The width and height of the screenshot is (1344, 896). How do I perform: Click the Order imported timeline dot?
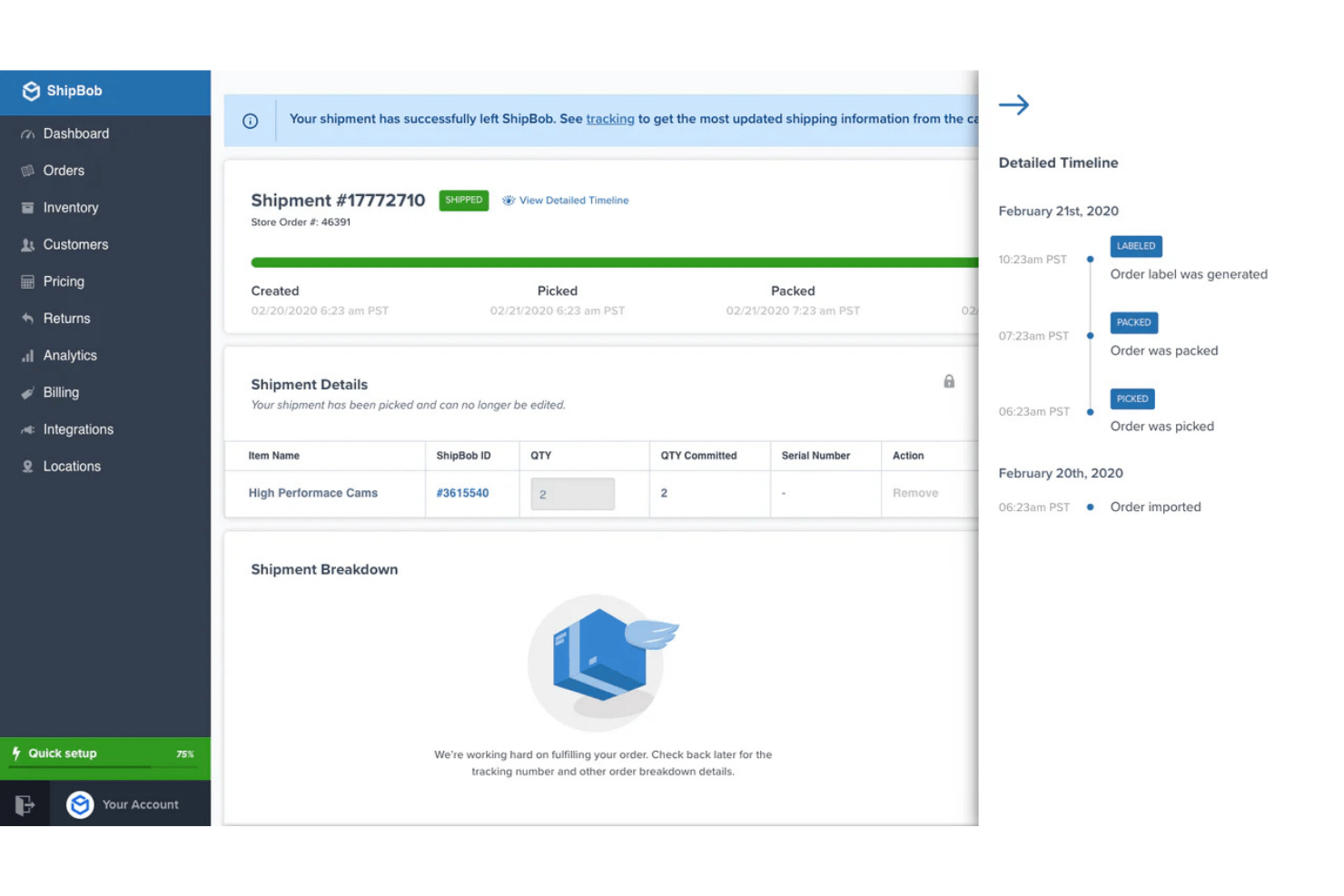pyautogui.click(x=1091, y=507)
